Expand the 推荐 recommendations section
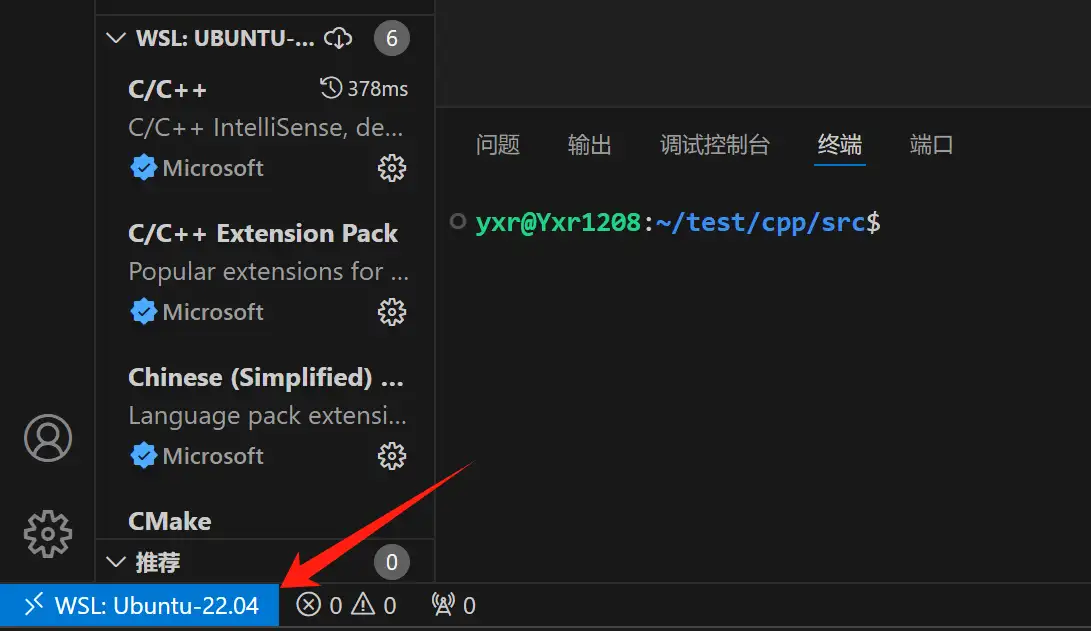The image size is (1091, 631). (115, 562)
